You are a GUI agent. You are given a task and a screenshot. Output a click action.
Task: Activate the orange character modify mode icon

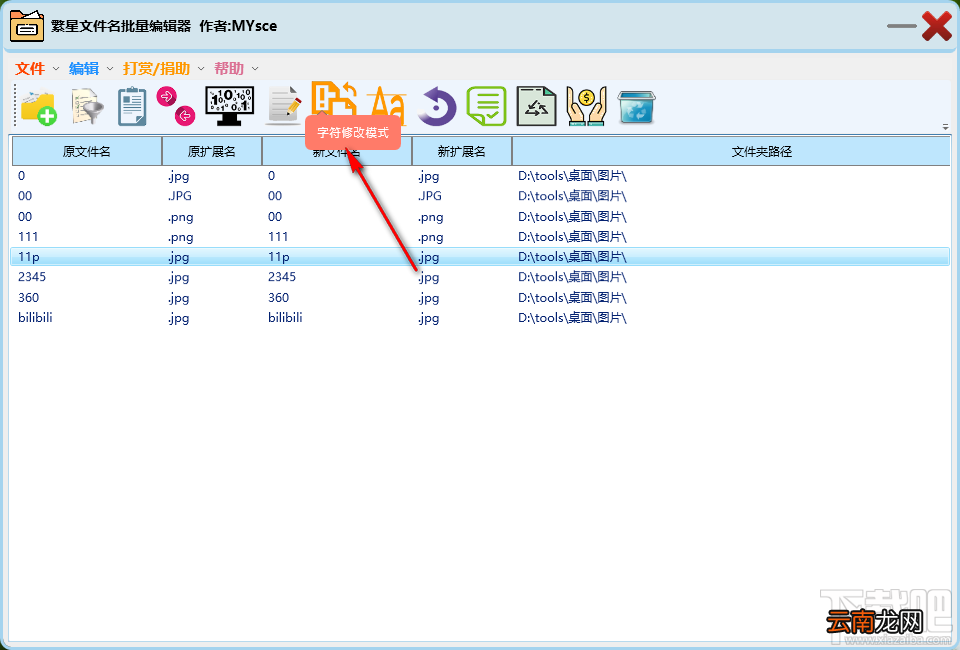[x=334, y=98]
